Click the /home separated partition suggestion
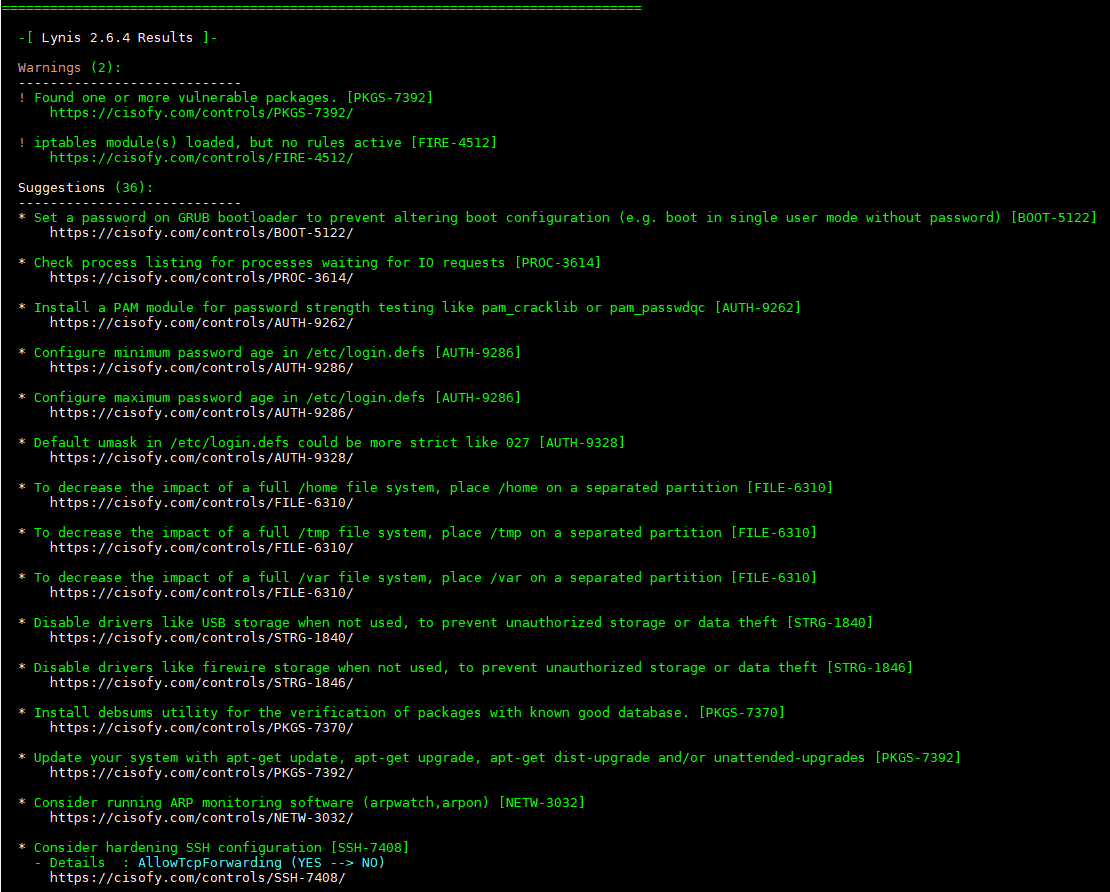This screenshot has height=892, width=1110. [433, 488]
